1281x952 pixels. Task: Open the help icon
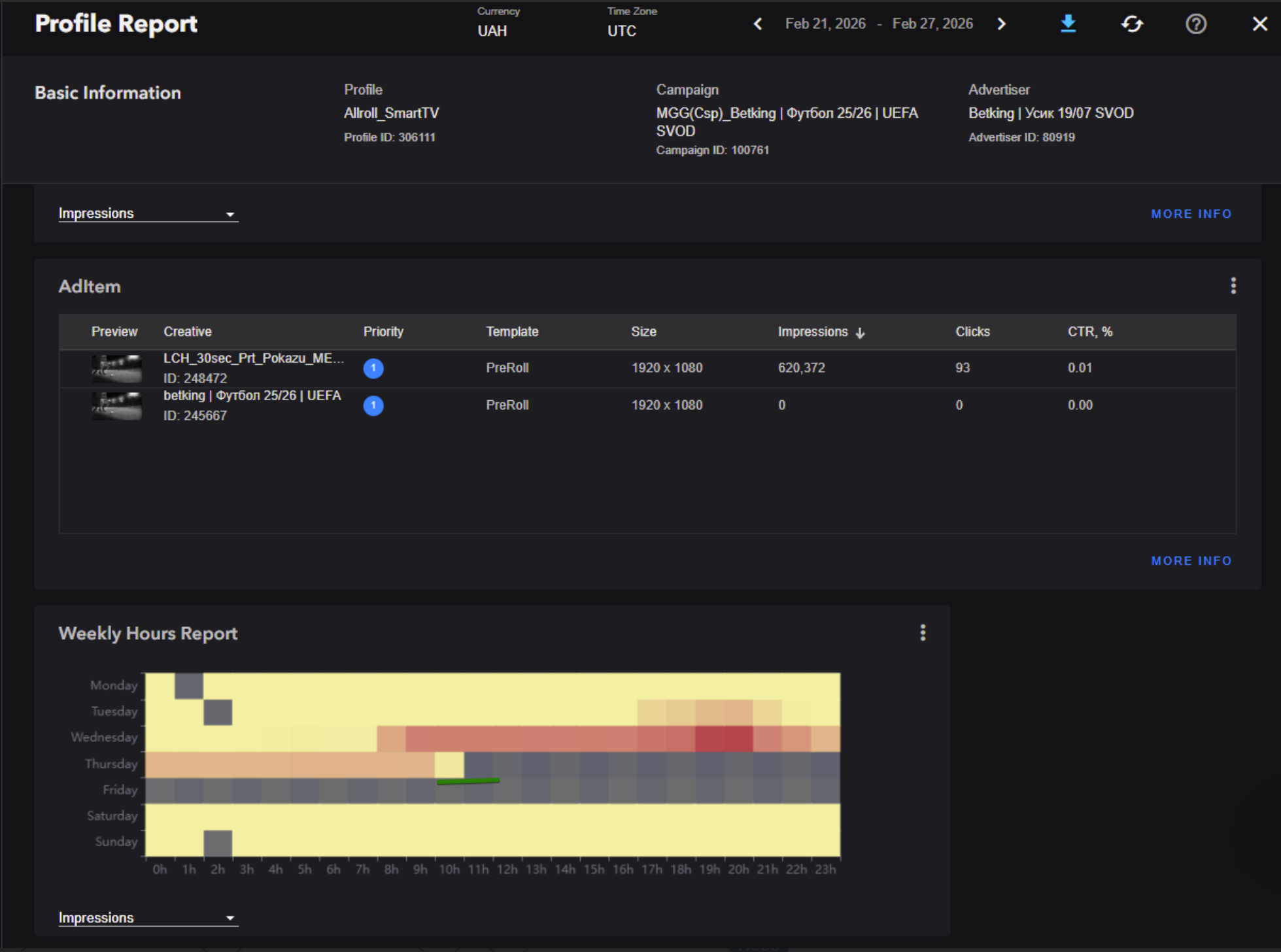(1195, 24)
